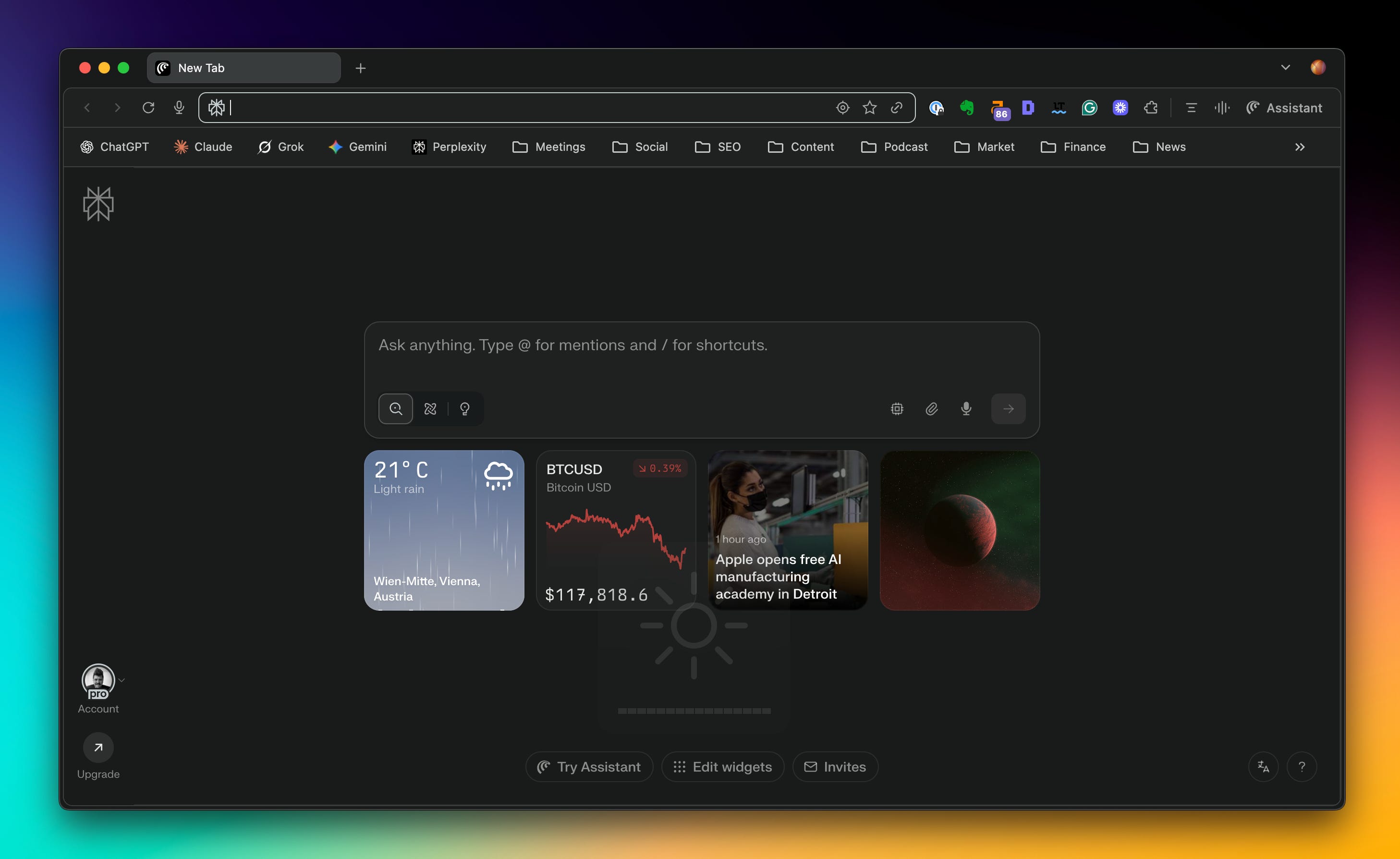Open the Finance bookmarks folder
Screen dimensions: 1400x859
click(1073, 147)
